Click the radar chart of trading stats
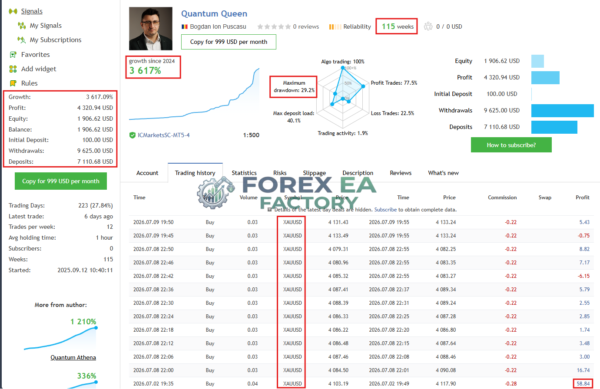Viewport: 600px width, 389px height. click(343, 98)
